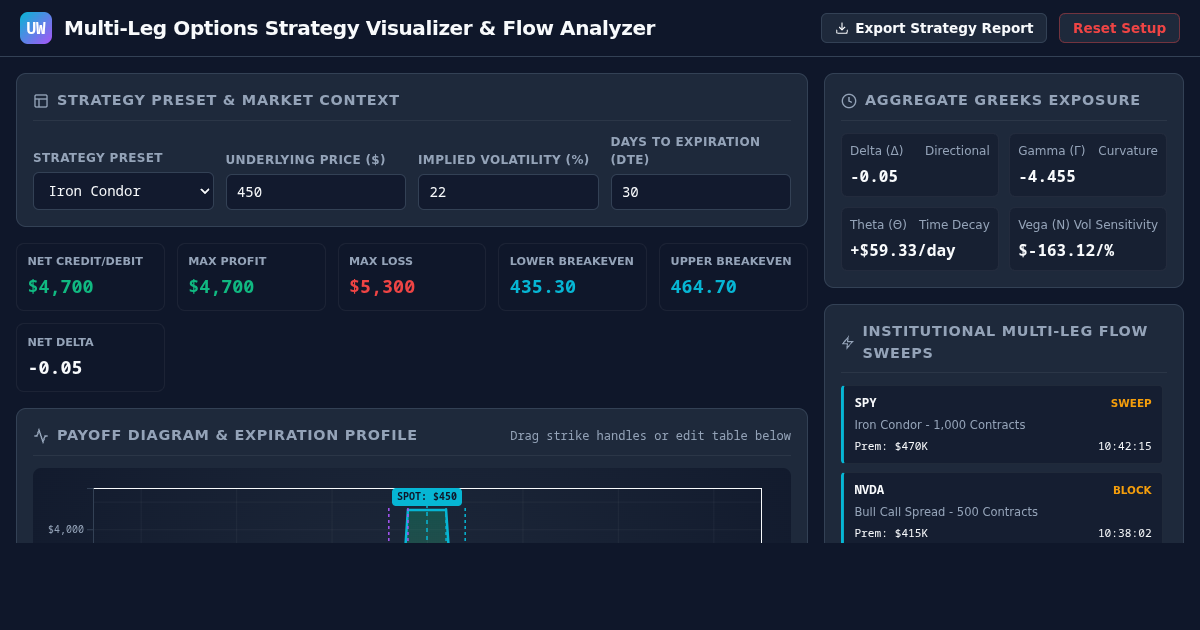Select the SPY Iron Condor sweep entry
Viewport: 1200px width, 630px height.
click(1002, 425)
